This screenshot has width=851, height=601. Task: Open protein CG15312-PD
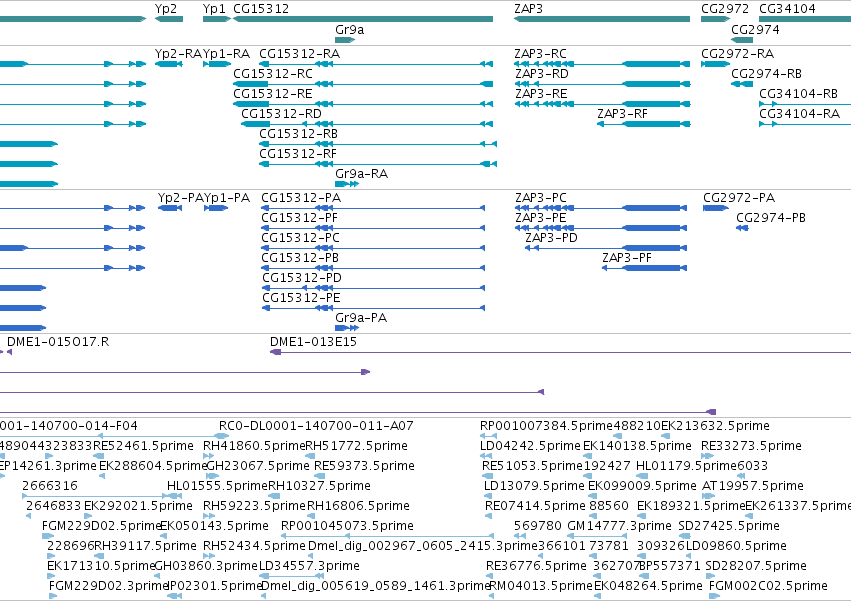click(302, 279)
